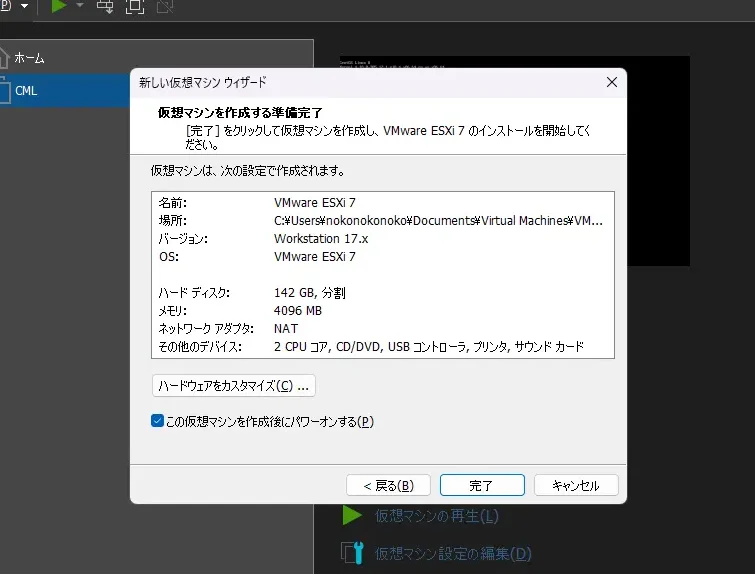Open the 仮想マシン設定の編集(D) link
755x574 pixels.
point(452,553)
